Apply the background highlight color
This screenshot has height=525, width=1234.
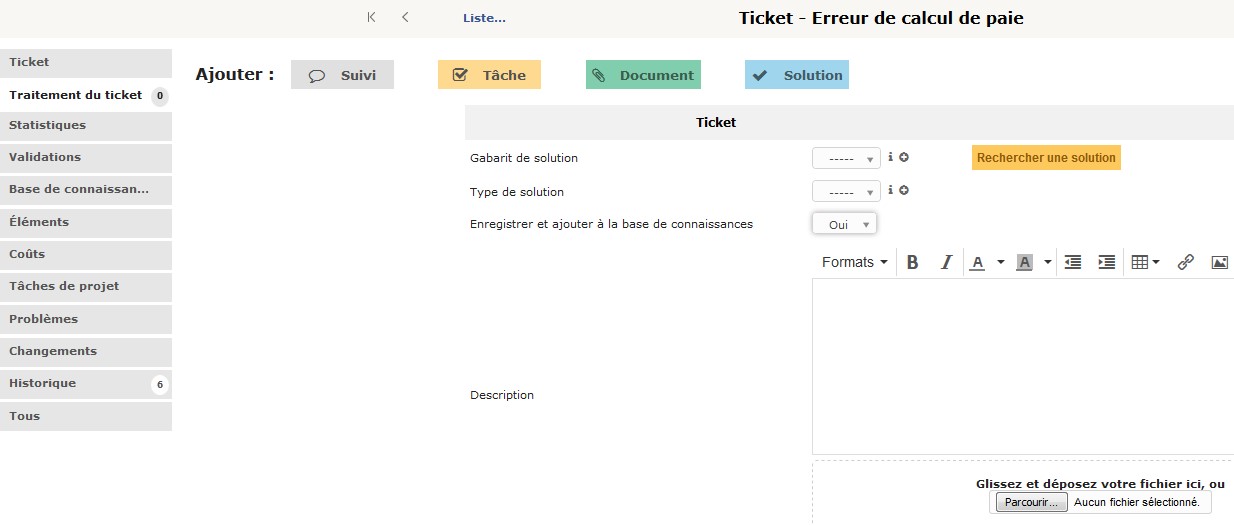1024,262
